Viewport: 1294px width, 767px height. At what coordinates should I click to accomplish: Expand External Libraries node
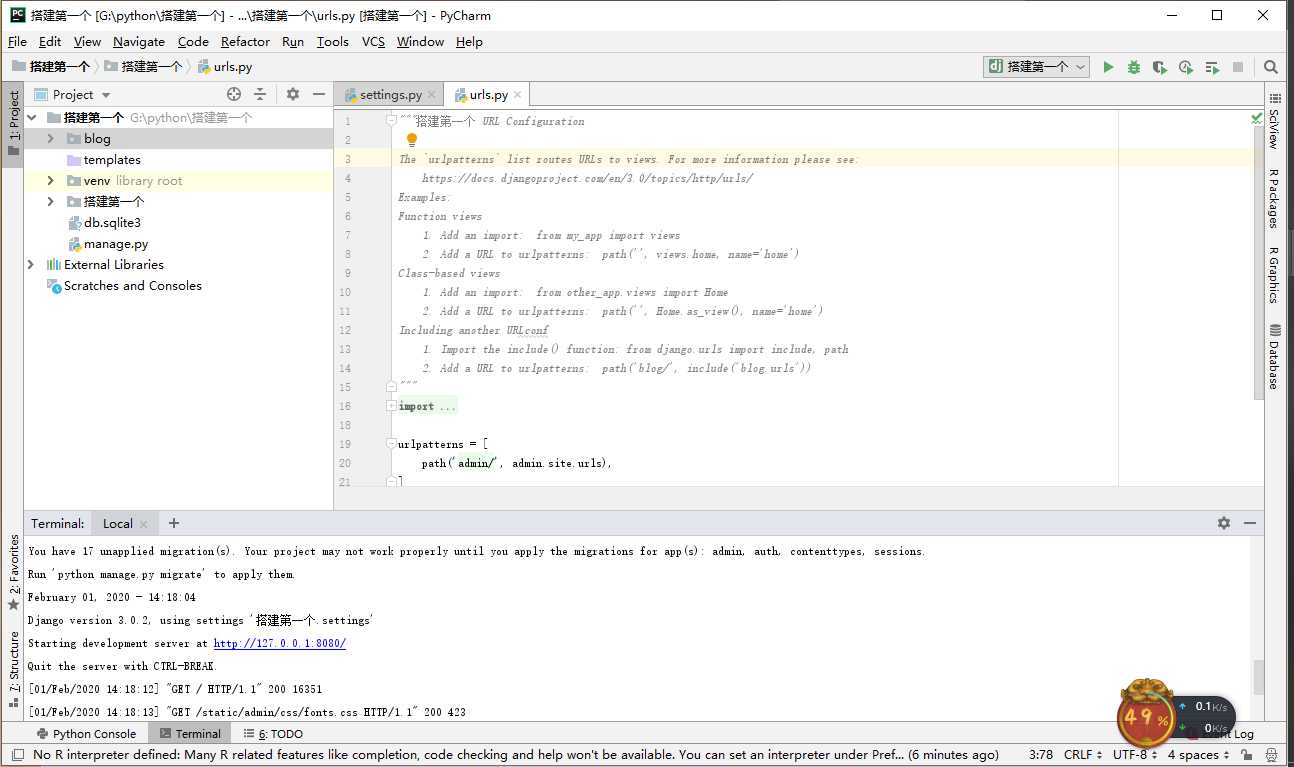click(31, 265)
